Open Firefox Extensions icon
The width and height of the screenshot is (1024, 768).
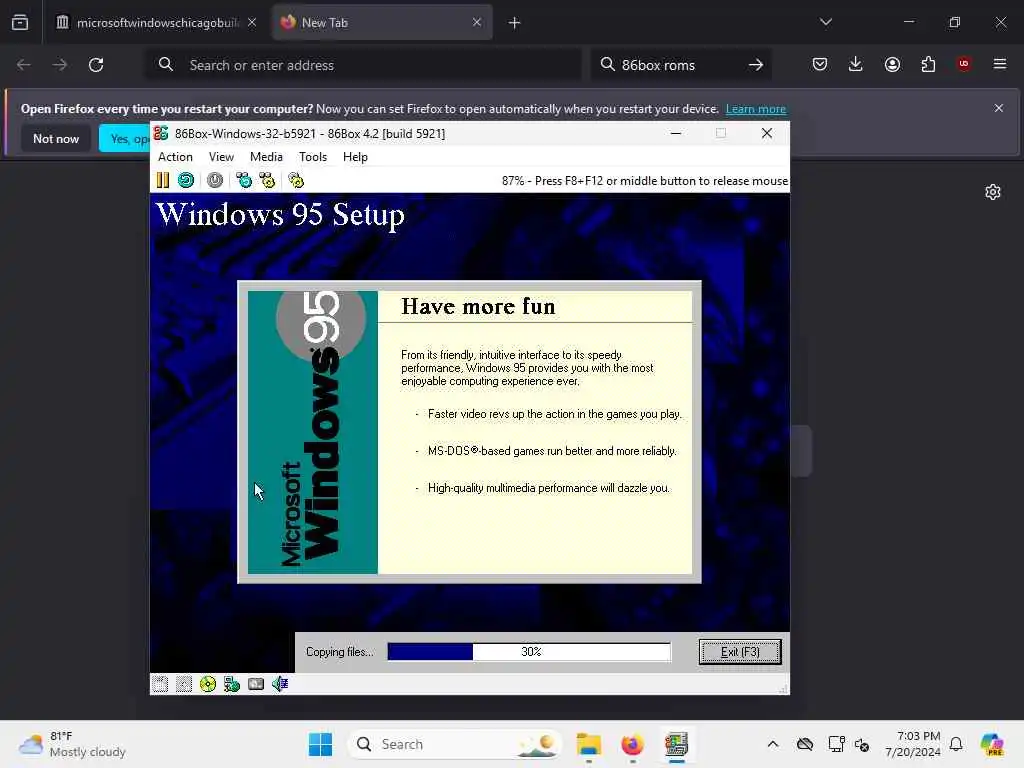[x=928, y=64]
